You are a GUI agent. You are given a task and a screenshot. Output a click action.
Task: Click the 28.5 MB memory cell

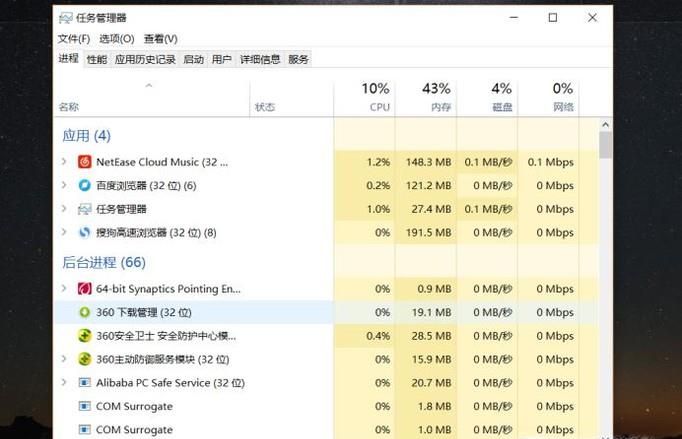[426, 335]
